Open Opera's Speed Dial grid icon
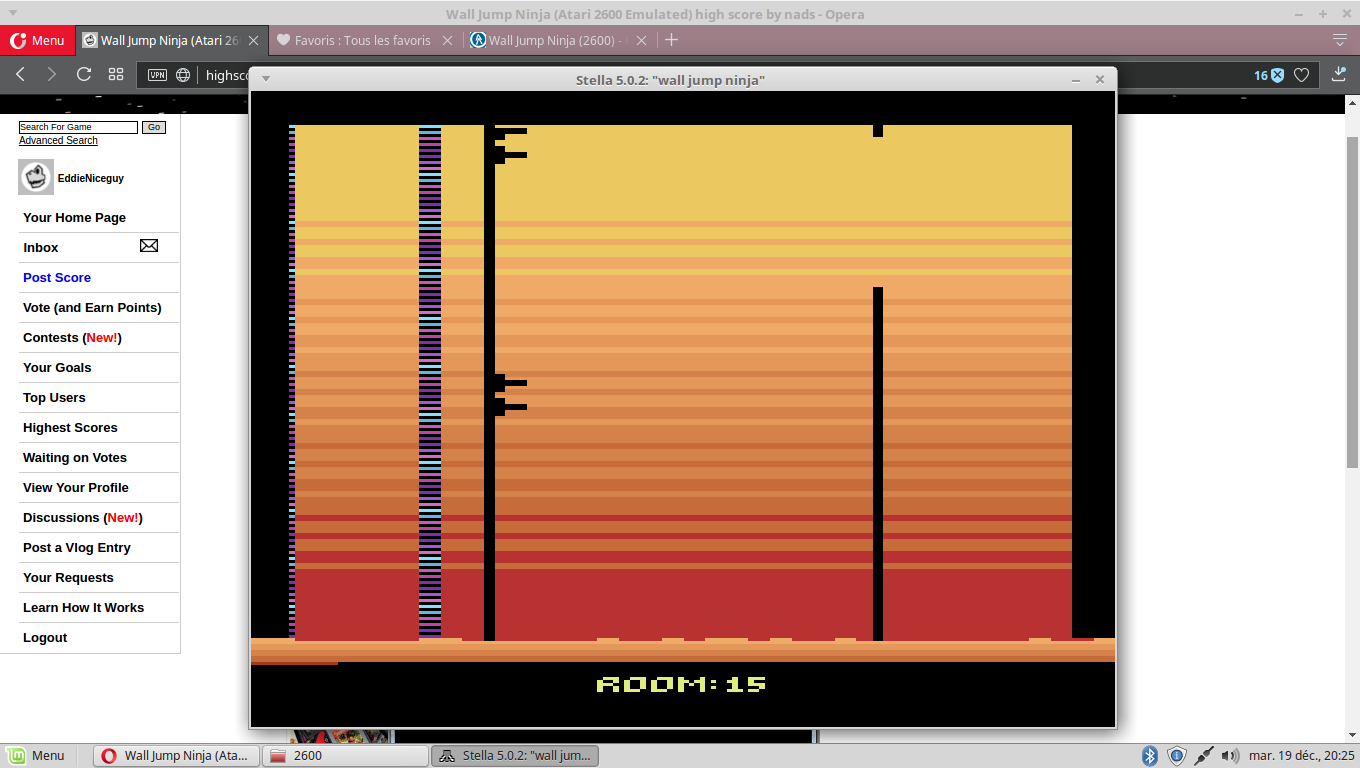 [x=116, y=74]
